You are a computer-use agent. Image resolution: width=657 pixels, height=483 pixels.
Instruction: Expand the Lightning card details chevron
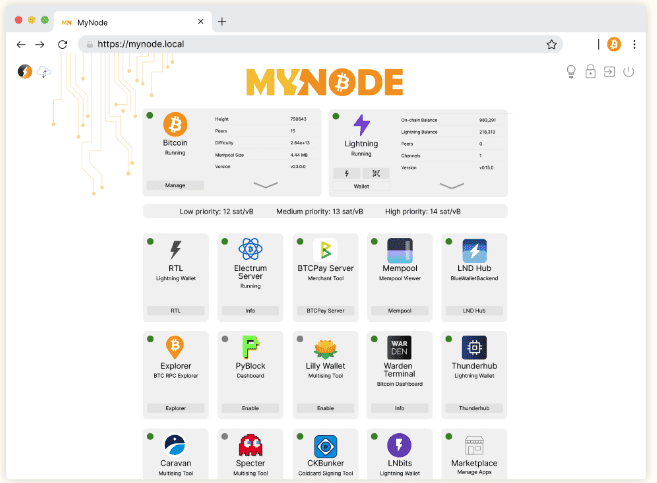click(x=452, y=186)
